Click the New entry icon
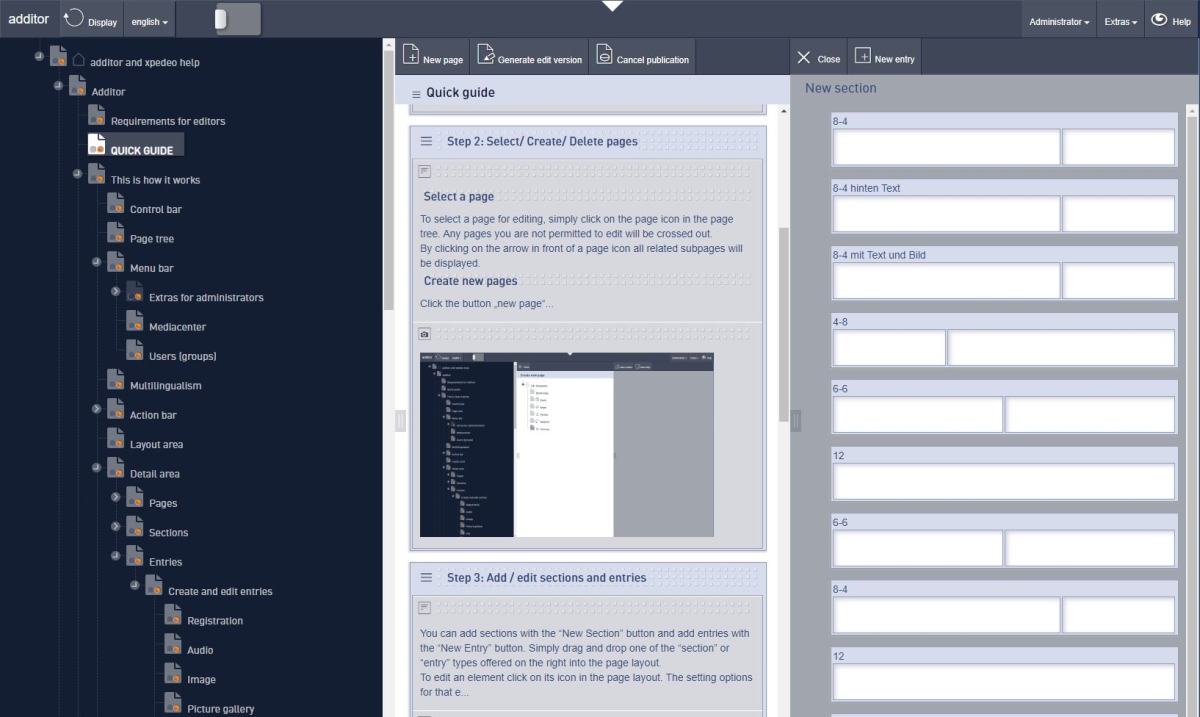This screenshot has height=717, width=1200. 862,57
